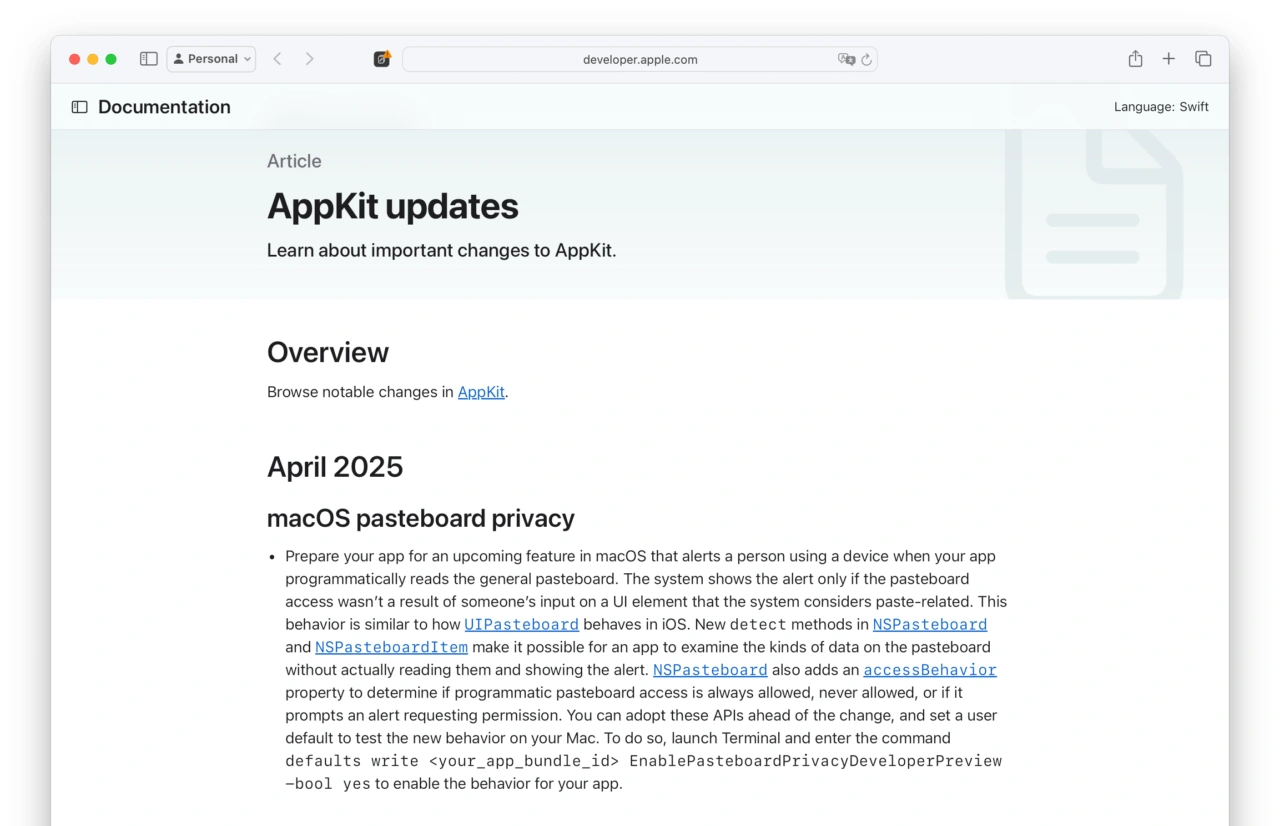Open the translate page option
The height and width of the screenshot is (826, 1280).
[846, 59]
